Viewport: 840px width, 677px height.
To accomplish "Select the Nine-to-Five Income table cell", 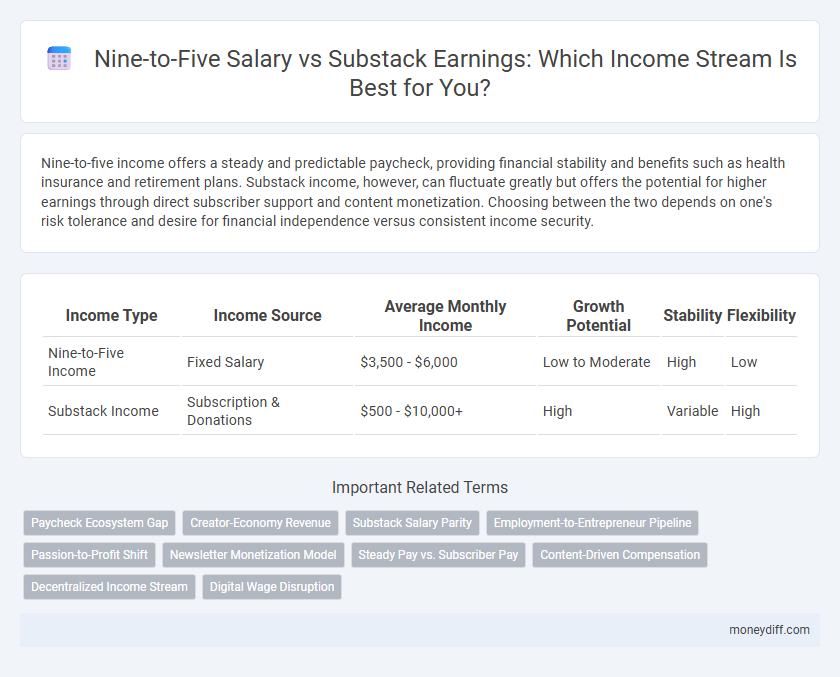I will click(x=111, y=362).
